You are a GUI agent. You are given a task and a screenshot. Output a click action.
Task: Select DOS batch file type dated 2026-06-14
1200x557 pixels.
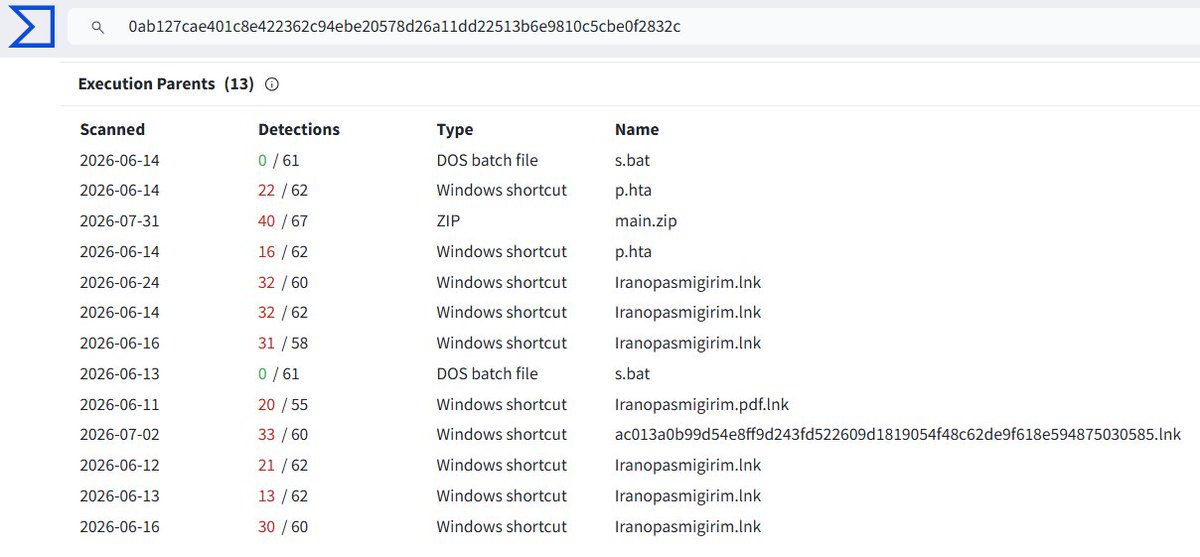click(487, 160)
